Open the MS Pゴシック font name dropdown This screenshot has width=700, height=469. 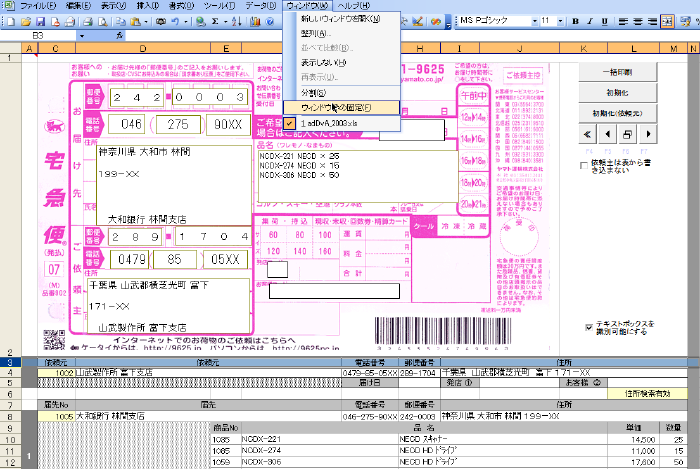point(534,21)
